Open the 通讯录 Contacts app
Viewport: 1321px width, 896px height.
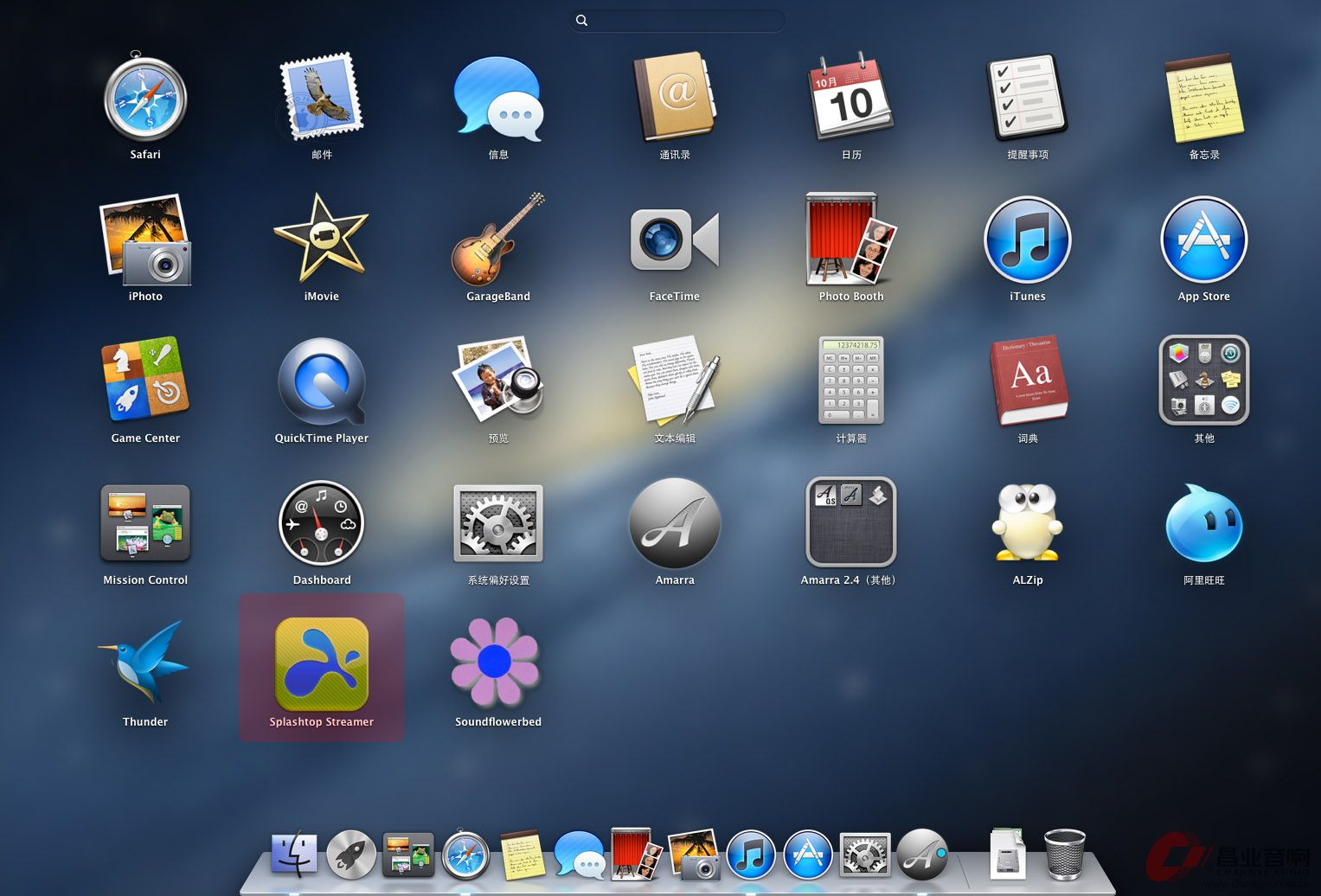tap(675, 99)
